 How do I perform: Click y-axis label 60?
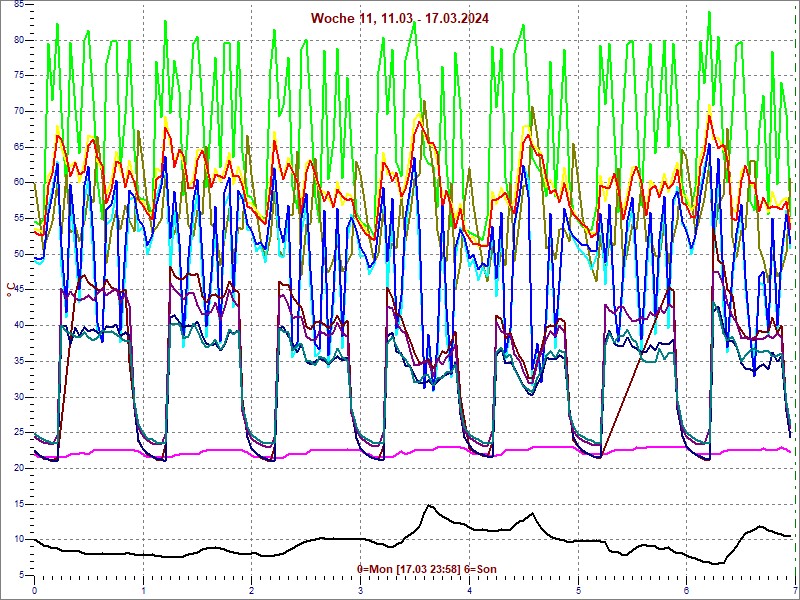[x=18, y=182]
